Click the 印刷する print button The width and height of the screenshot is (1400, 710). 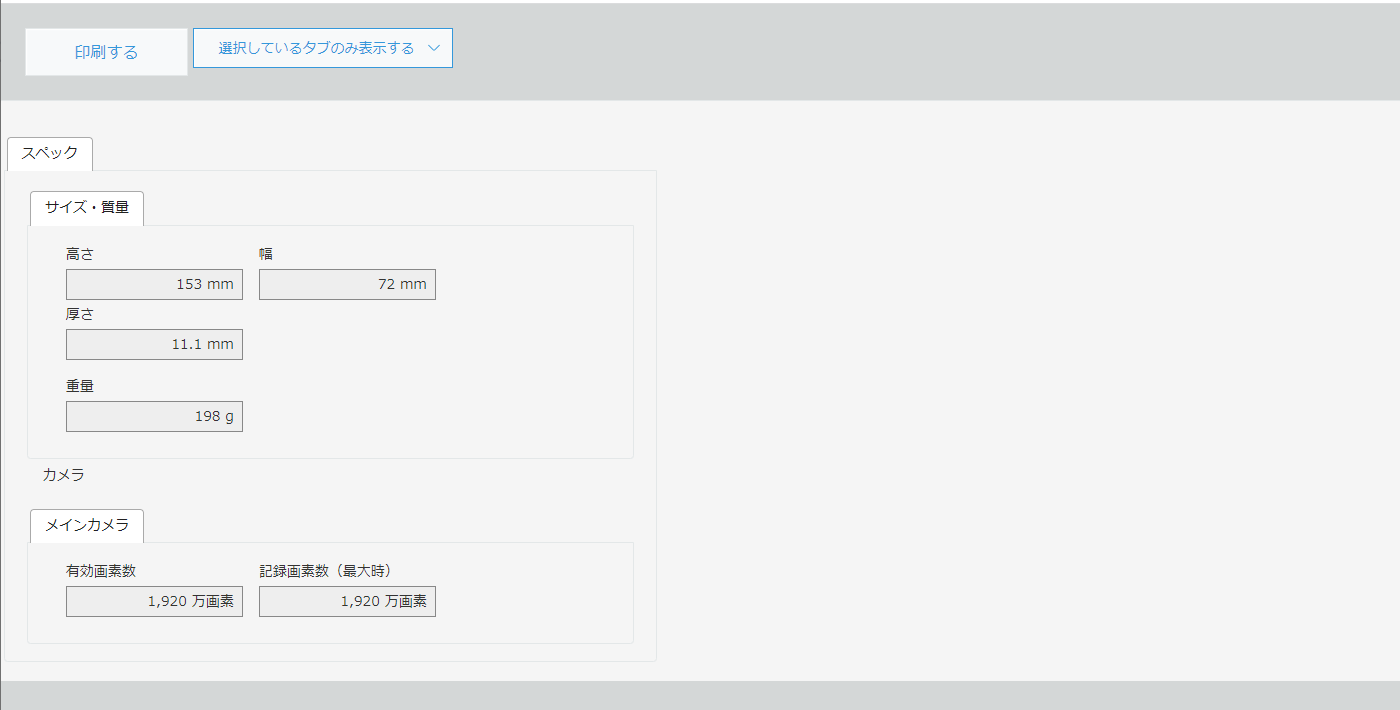106,52
